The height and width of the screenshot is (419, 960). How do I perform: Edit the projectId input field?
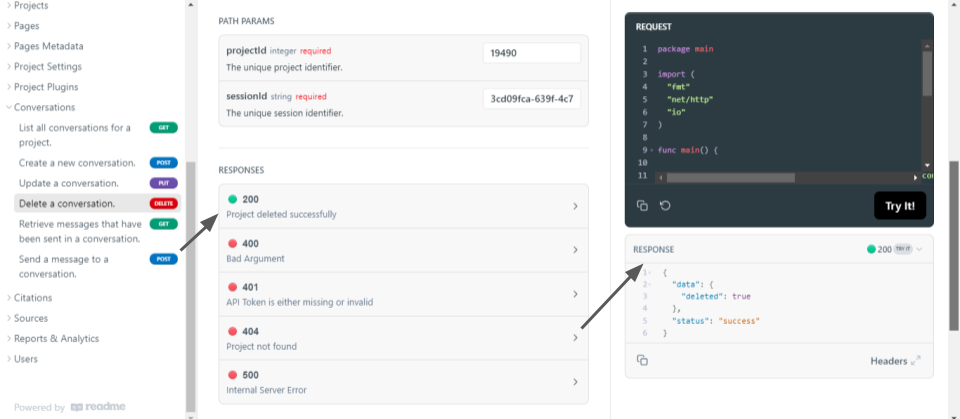pos(531,53)
